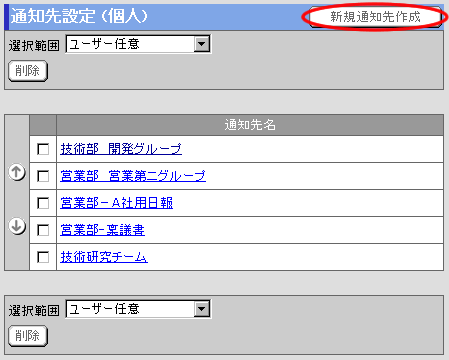
Task: Click the bottom ユーザー任意 combo box
Action: [138, 309]
